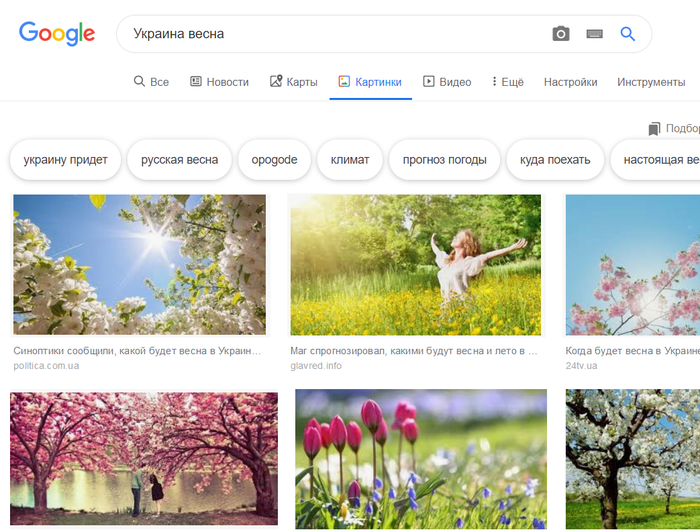Select the 'украину придет' suggestion chip
Screen dimensions: 700x532
(x=65, y=160)
